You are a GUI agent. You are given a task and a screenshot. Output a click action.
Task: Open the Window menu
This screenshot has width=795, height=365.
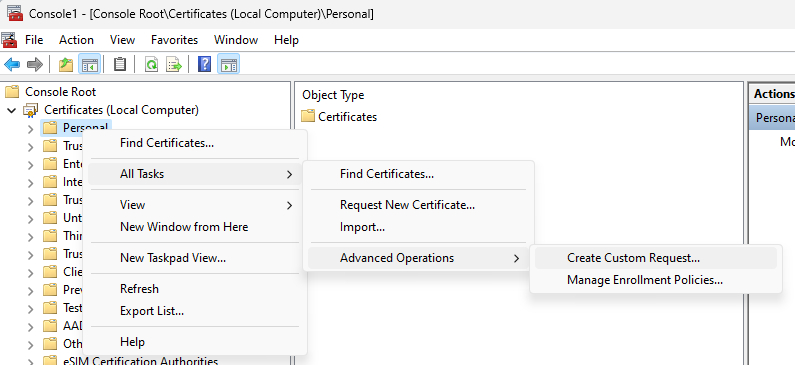point(236,40)
